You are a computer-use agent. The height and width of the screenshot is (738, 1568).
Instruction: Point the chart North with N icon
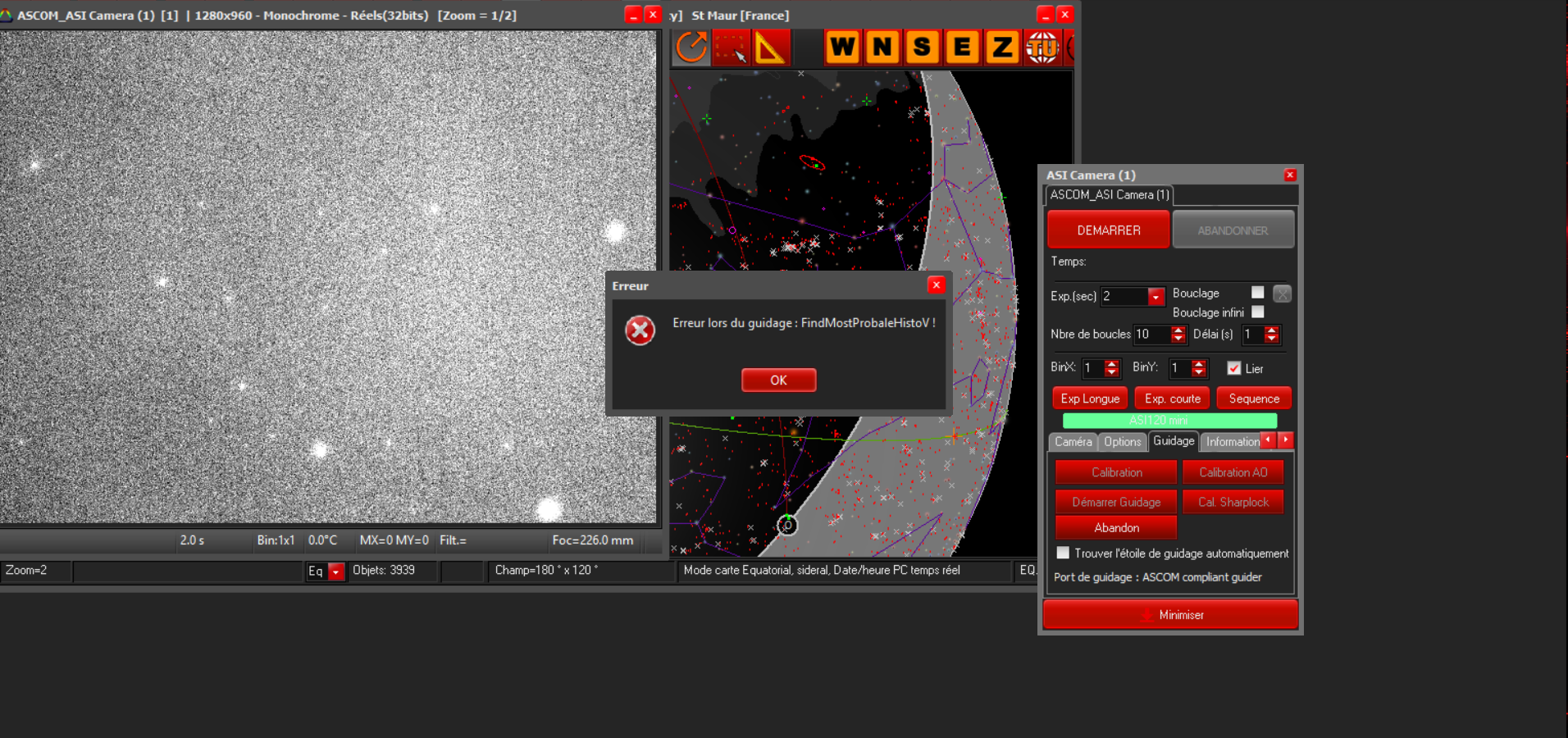pyautogui.click(x=882, y=48)
